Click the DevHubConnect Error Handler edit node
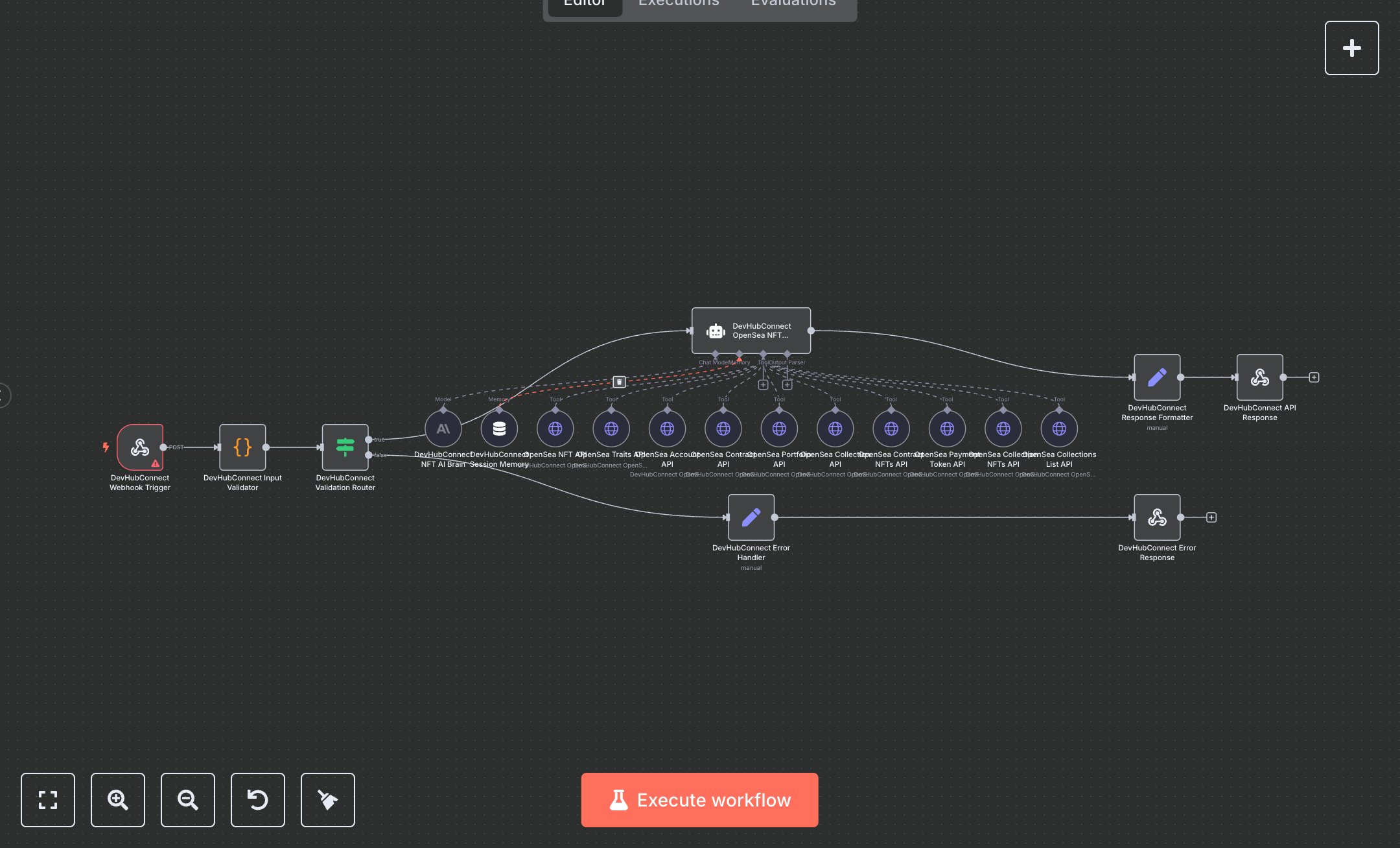 pos(751,517)
